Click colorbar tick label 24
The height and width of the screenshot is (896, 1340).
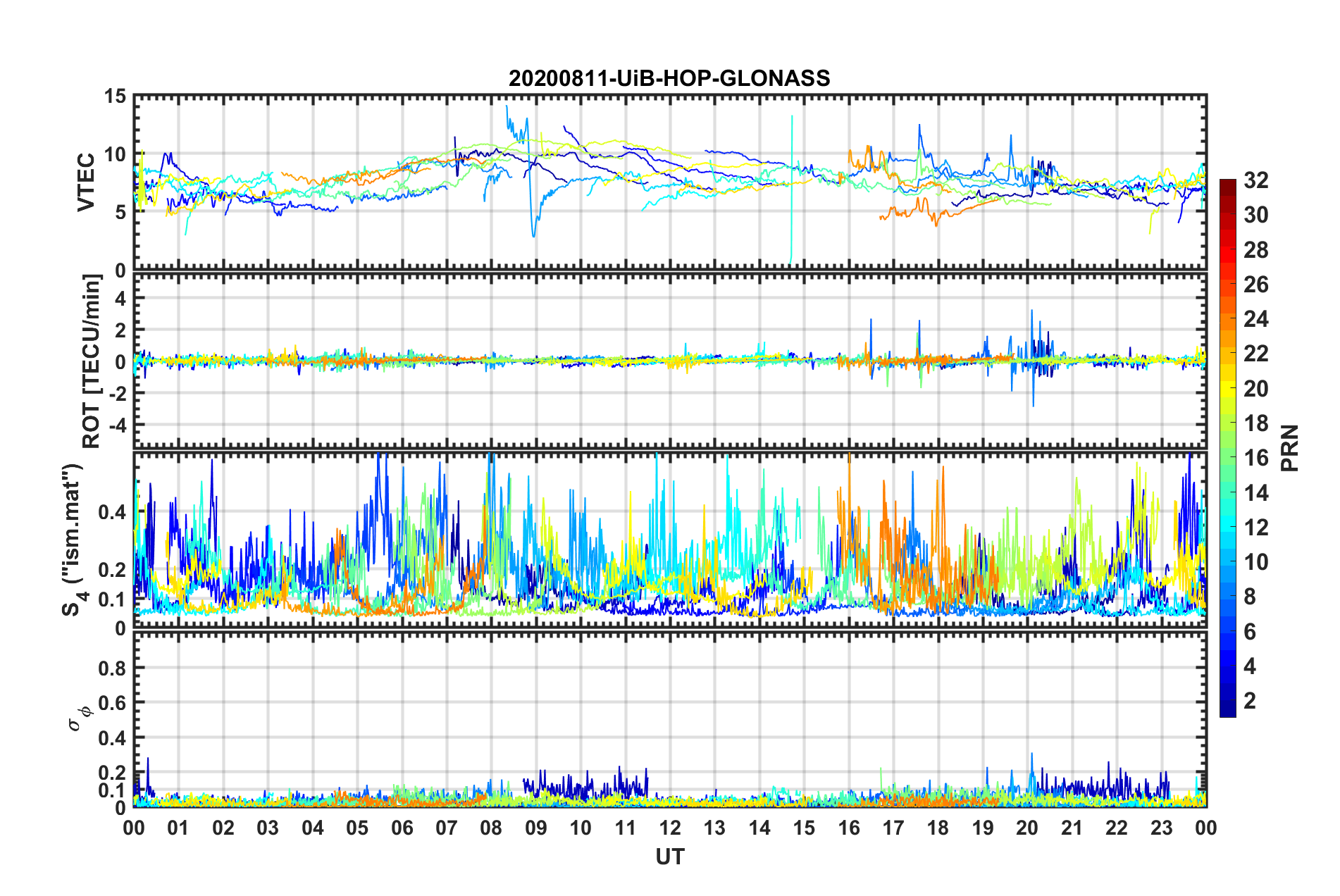pyautogui.click(x=1255, y=319)
